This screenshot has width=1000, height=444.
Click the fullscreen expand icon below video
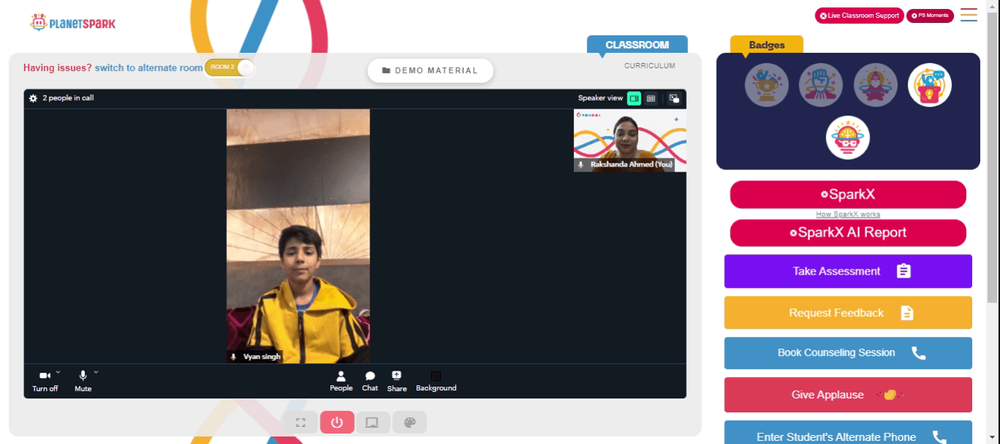[x=301, y=422]
